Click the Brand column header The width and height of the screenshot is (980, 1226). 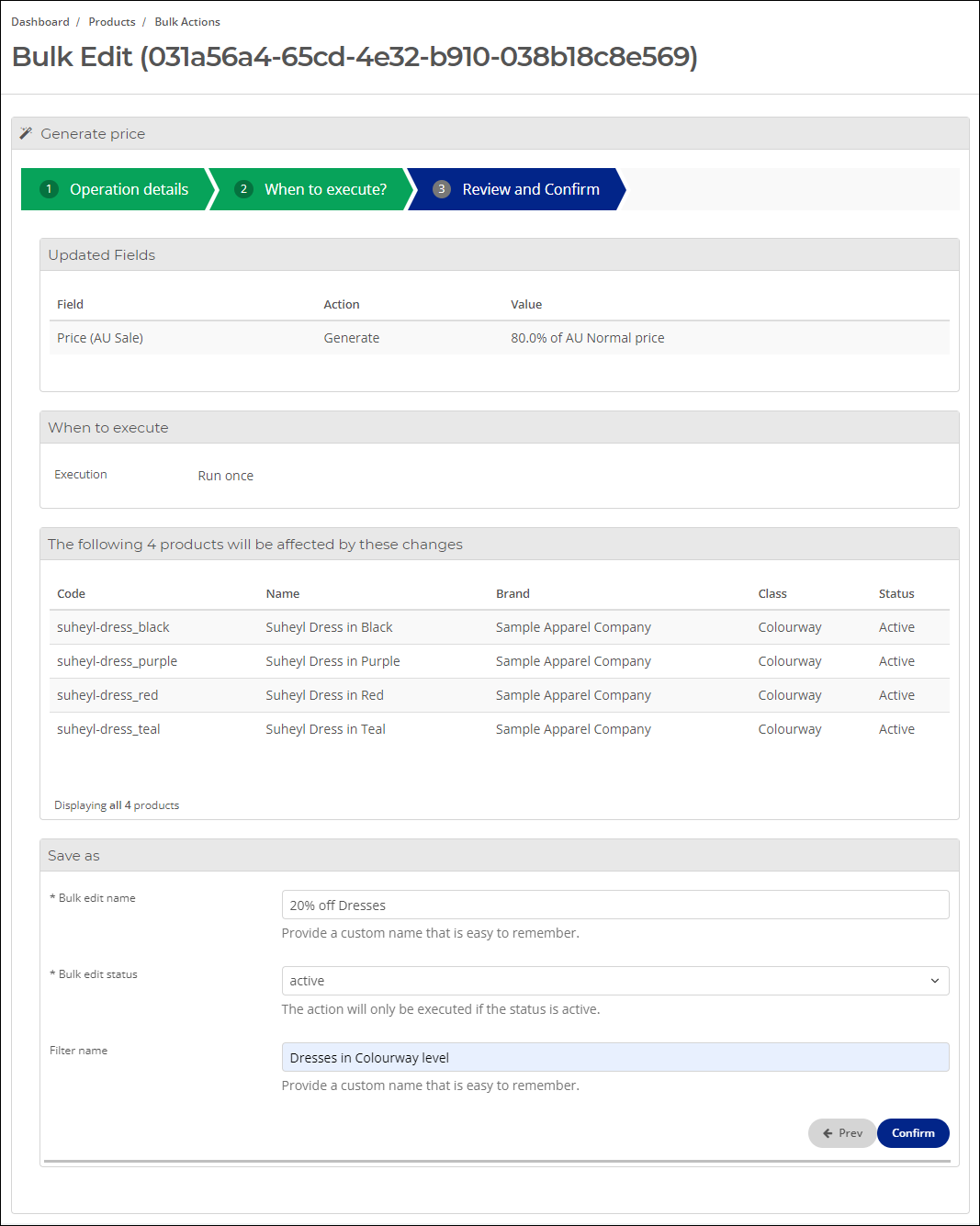513,594
